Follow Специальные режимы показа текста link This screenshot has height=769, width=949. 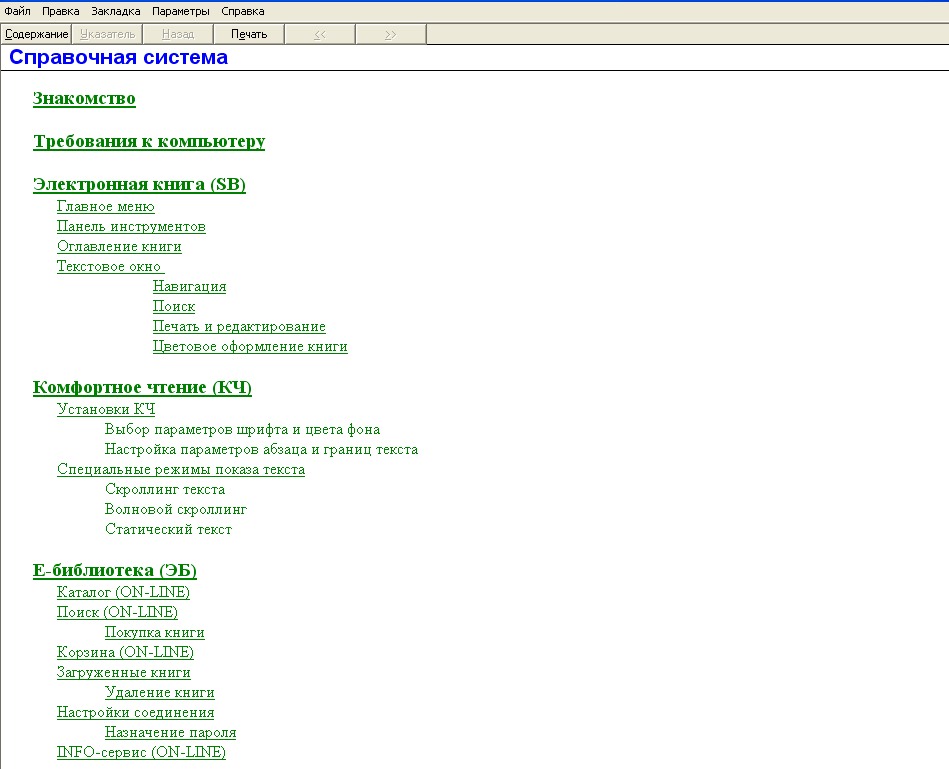pos(180,469)
